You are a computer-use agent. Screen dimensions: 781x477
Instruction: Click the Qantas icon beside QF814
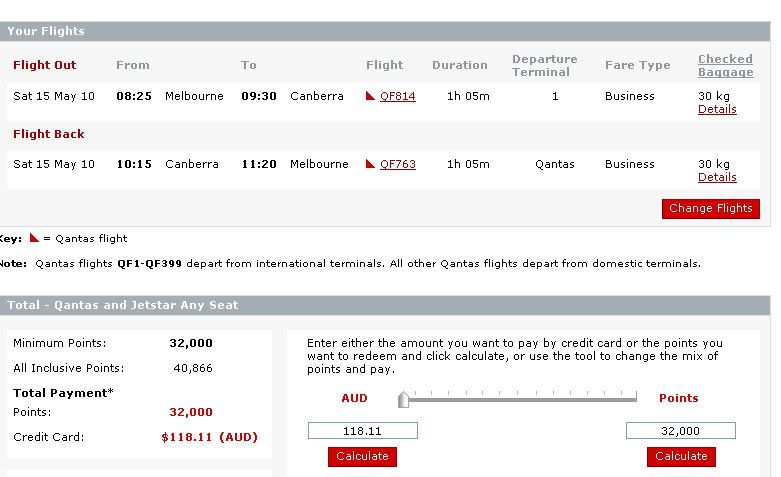pos(370,96)
